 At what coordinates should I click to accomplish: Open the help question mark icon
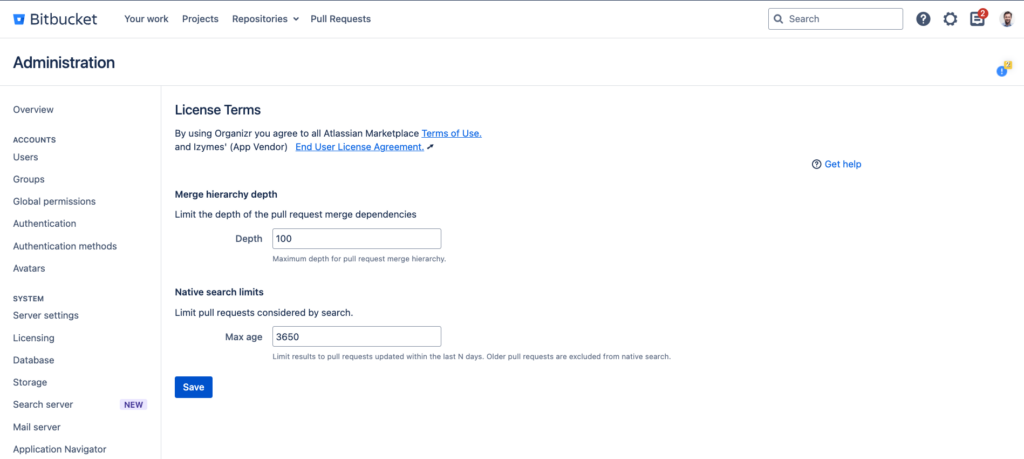(923, 19)
